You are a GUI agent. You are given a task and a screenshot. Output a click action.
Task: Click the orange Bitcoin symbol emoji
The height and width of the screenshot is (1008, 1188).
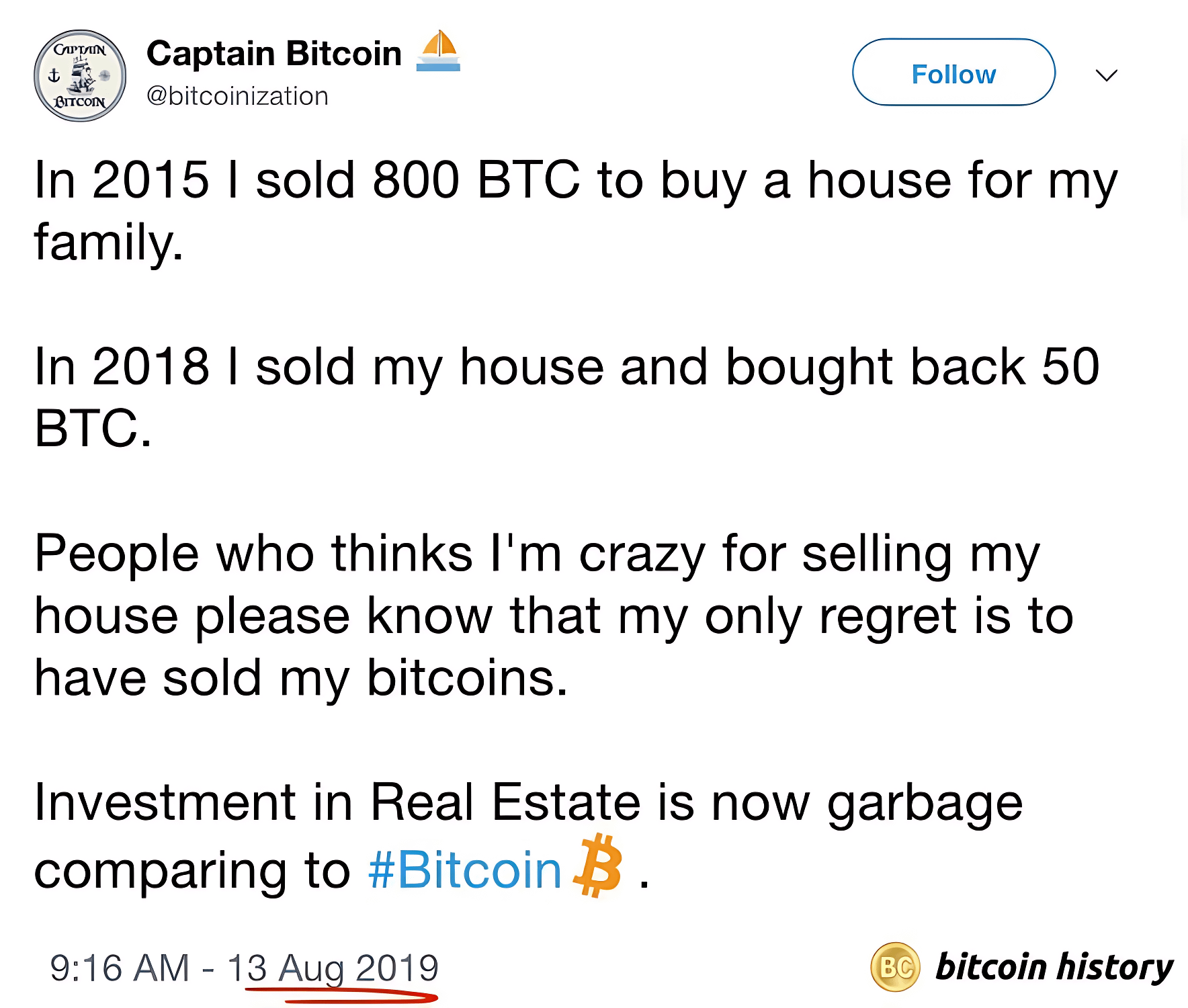point(597,866)
